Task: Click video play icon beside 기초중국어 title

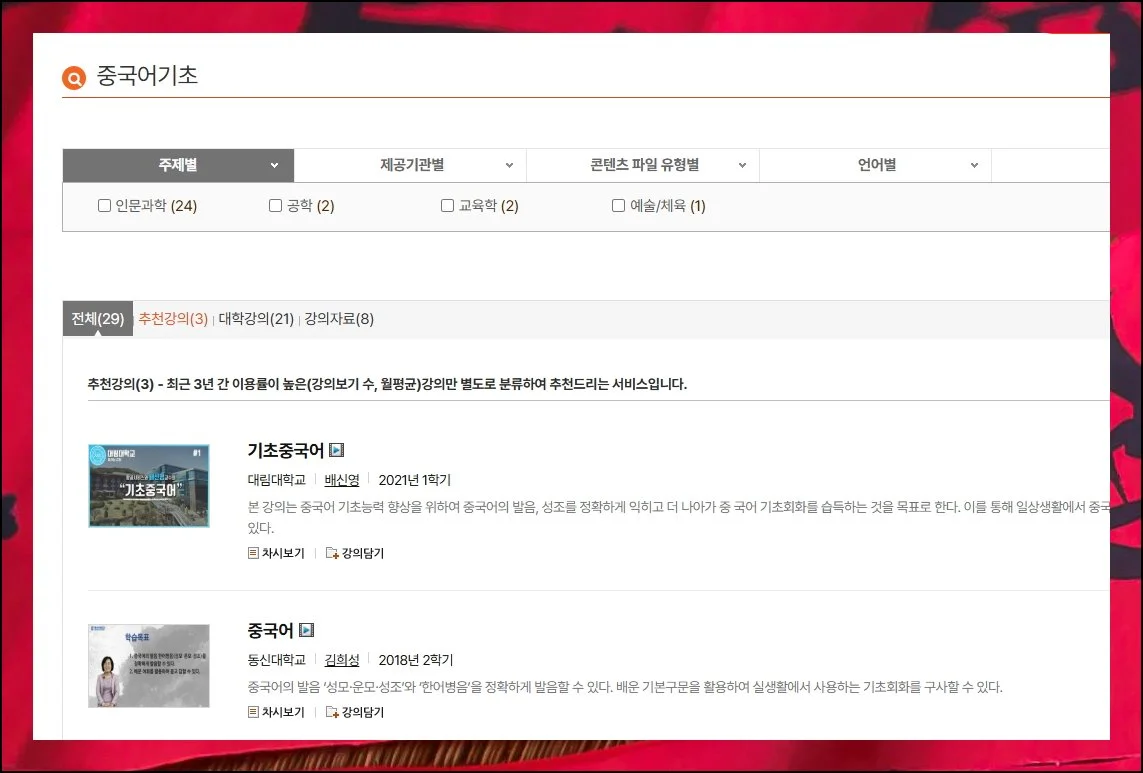Action: pyautogui.click(x=337, y=451)
